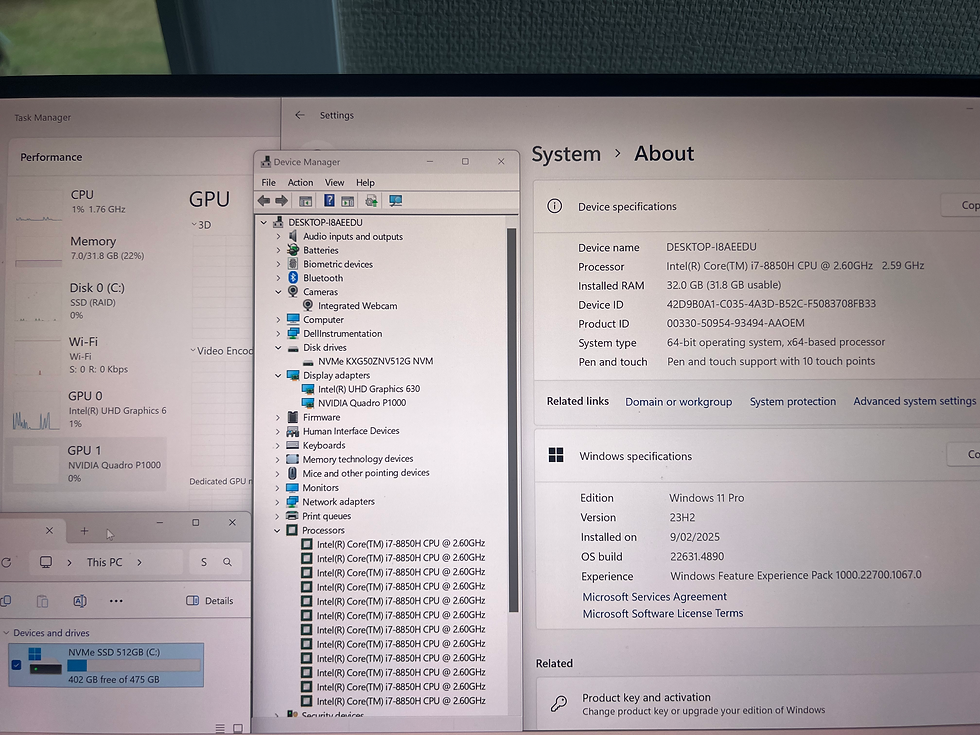Collapse the Display adapters node
980x735 pixels.
point(279,375)
